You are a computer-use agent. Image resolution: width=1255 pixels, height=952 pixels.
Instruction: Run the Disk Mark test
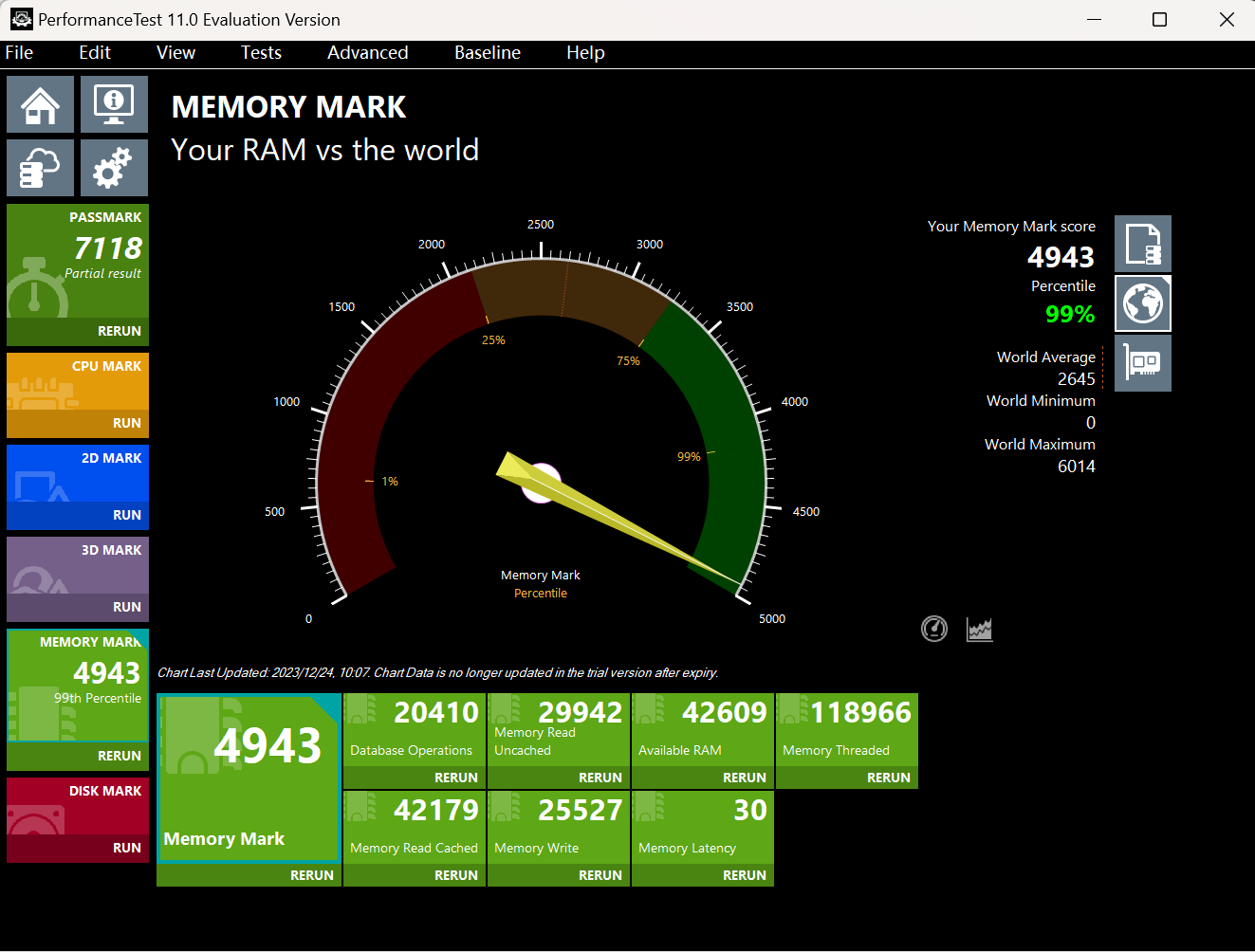pos(126,848)
